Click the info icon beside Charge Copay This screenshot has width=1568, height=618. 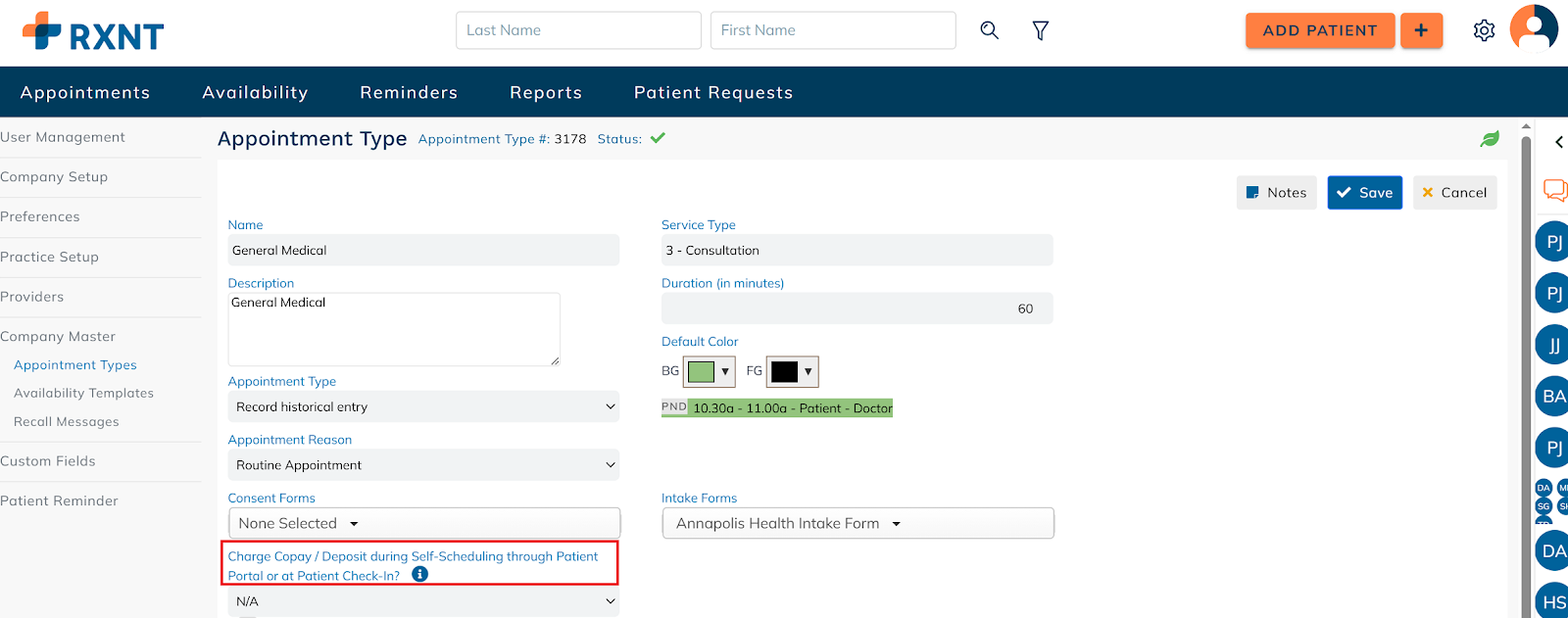click(x=419, y=575)
